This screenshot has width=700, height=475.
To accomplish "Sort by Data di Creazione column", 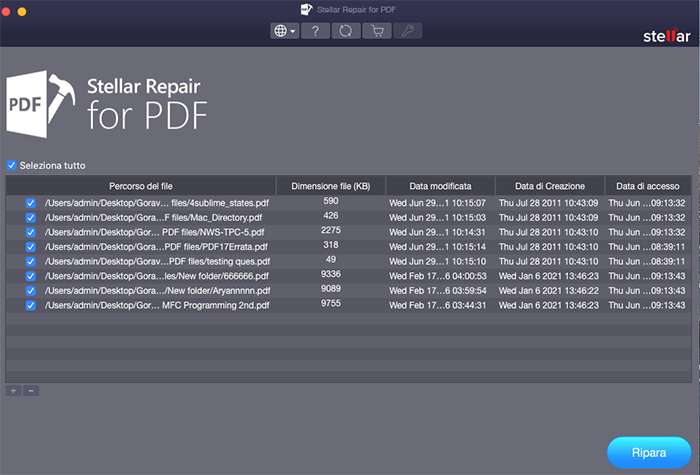I will tap(550, 186).
